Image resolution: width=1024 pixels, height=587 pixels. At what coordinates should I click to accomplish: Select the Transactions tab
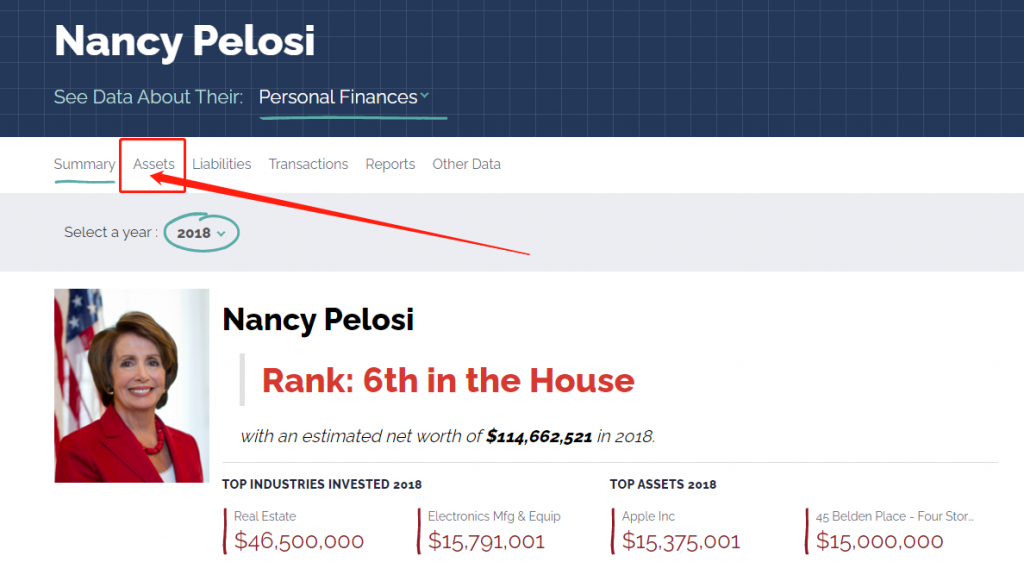pos(308,164)
